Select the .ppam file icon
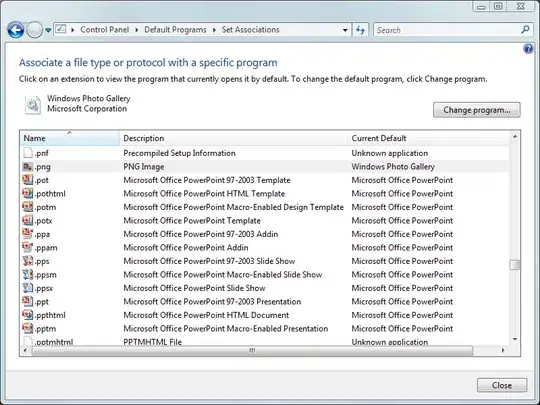The image size is (540, 405). (28, 247)
